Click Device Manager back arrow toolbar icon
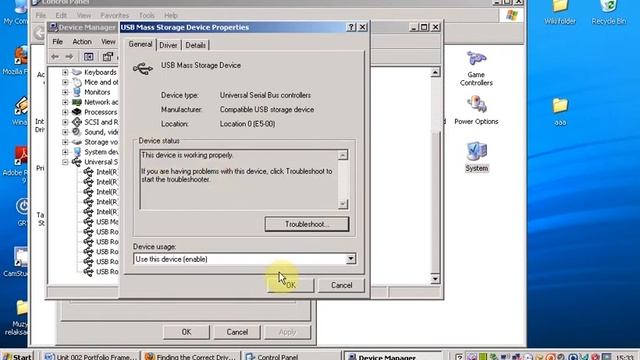Image resolution: width=640 pixels, height=360 pixels. (55, 56)
